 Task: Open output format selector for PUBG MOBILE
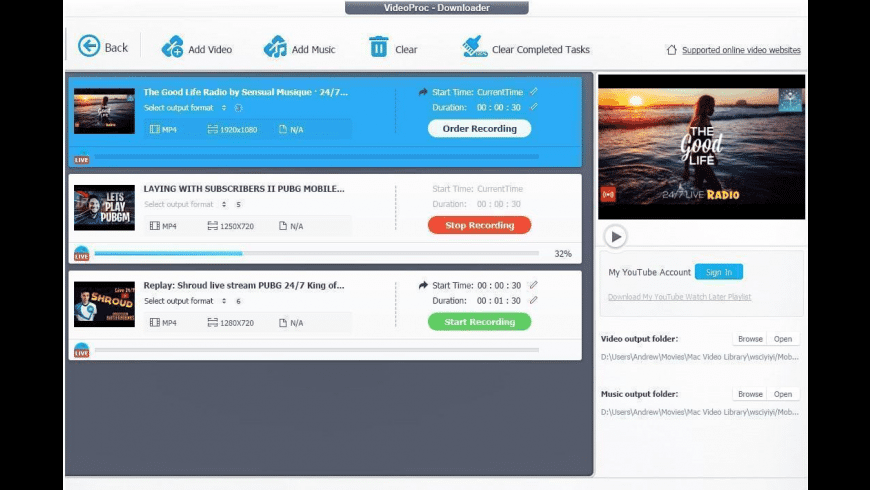224,204
